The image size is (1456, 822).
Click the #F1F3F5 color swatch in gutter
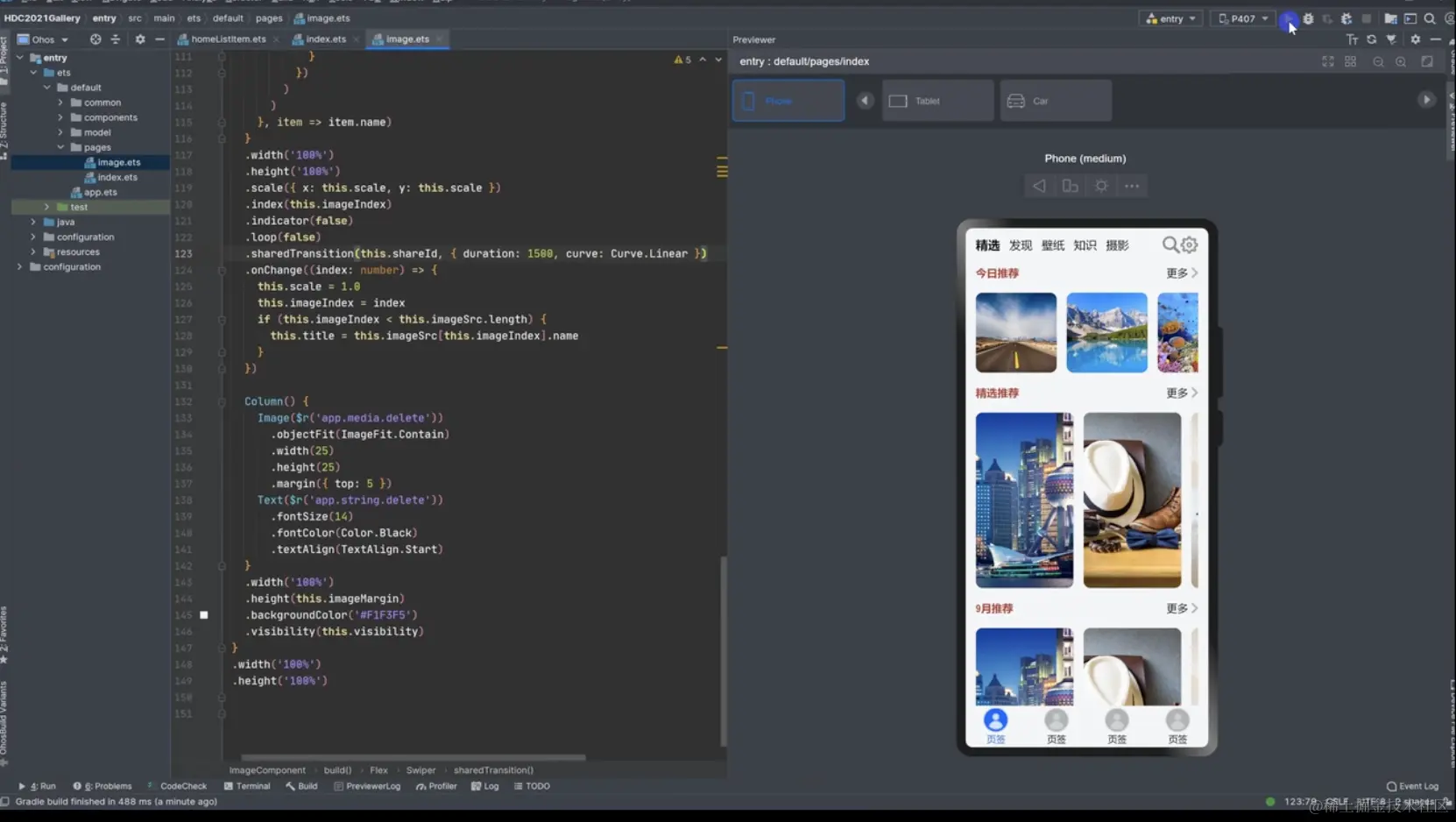[204, 615]
